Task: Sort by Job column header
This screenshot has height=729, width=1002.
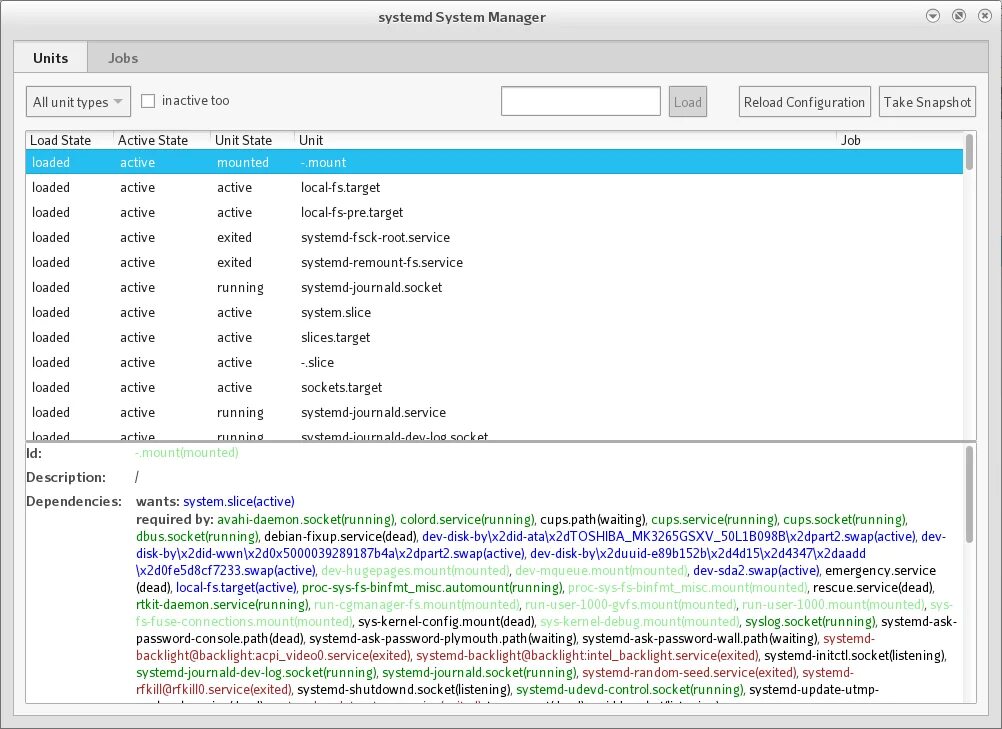Action: [x=900, y=140]
